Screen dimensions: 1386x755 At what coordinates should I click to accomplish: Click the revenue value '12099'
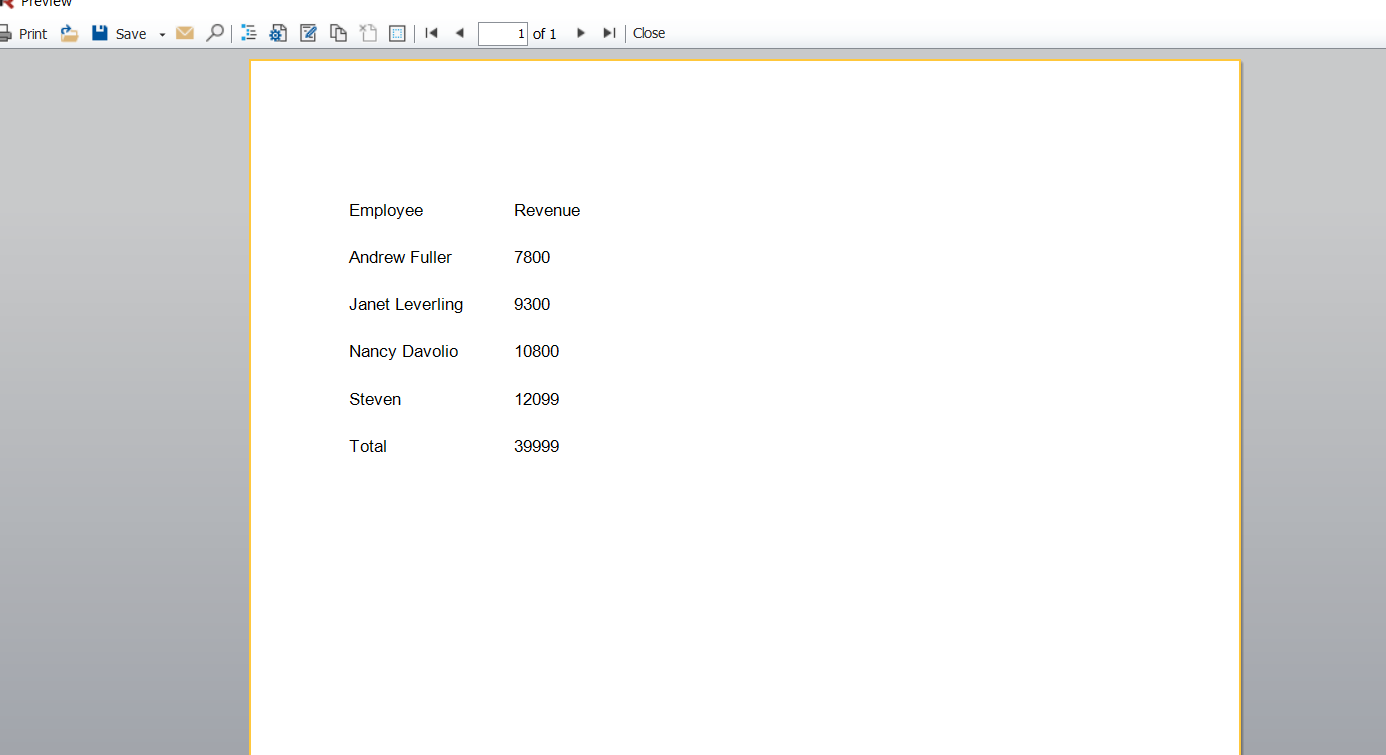coord(537,399)
